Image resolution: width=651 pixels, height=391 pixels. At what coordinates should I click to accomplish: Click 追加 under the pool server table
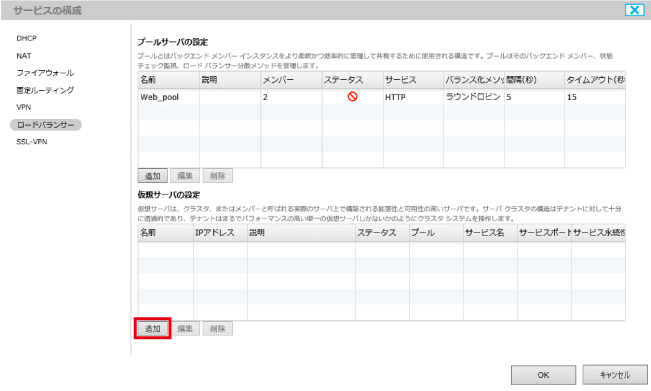tap(152, 176)
